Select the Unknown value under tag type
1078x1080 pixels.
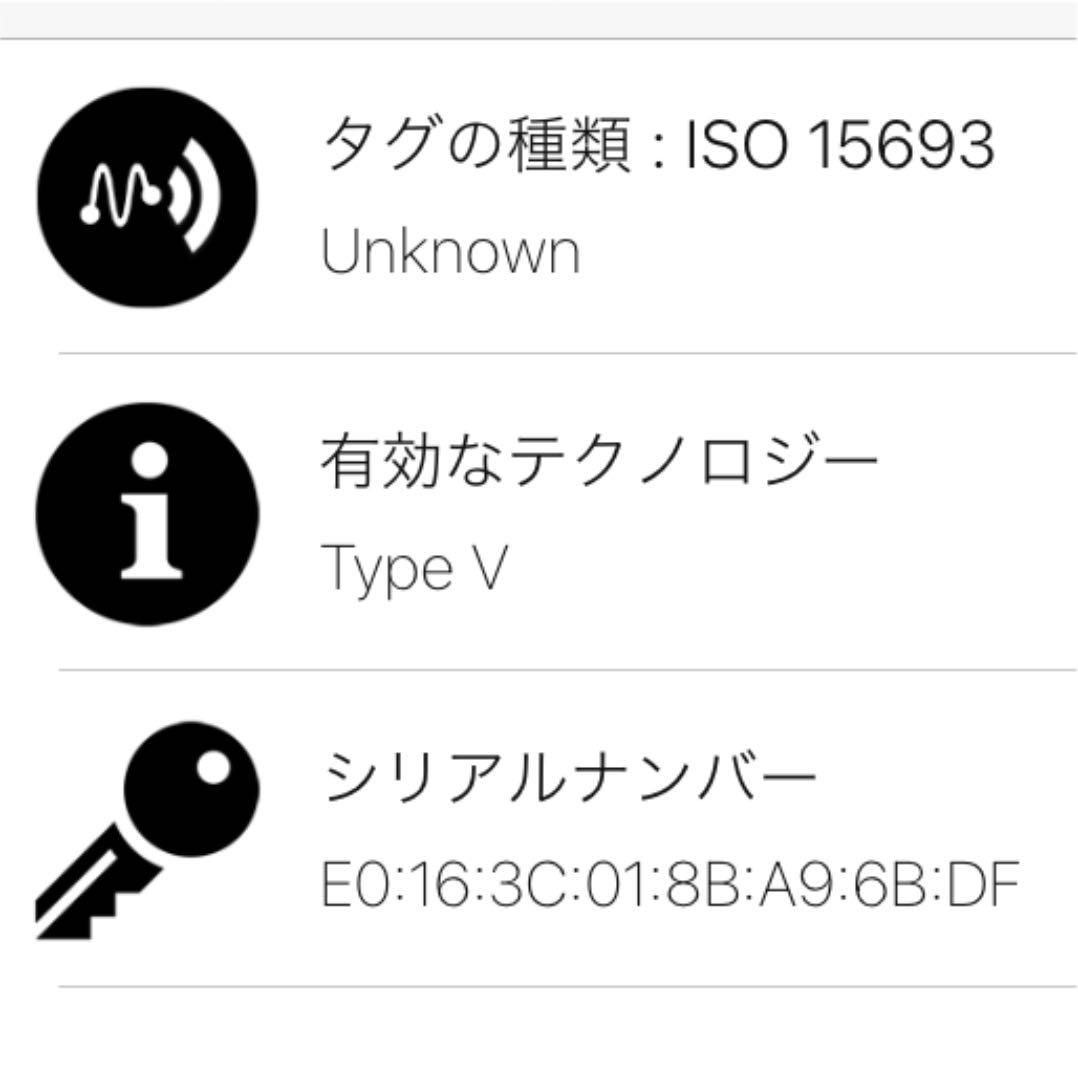click(450, 251)
